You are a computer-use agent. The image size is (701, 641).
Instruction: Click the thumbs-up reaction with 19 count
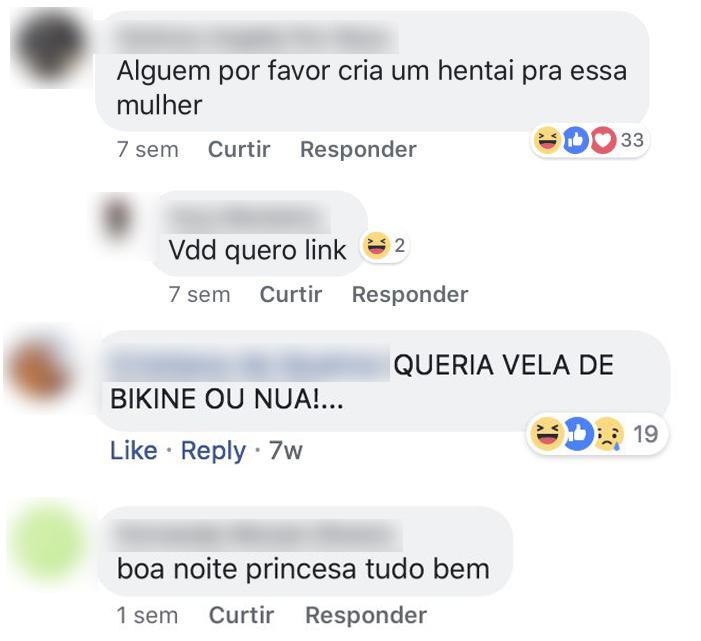pos(578,434)
